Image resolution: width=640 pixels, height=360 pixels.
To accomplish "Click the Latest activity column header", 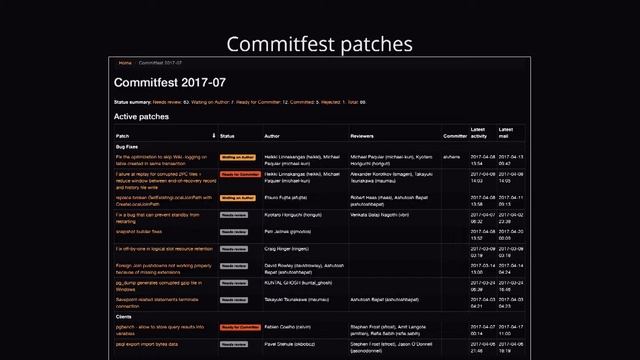I will click(x=478, y=133).
